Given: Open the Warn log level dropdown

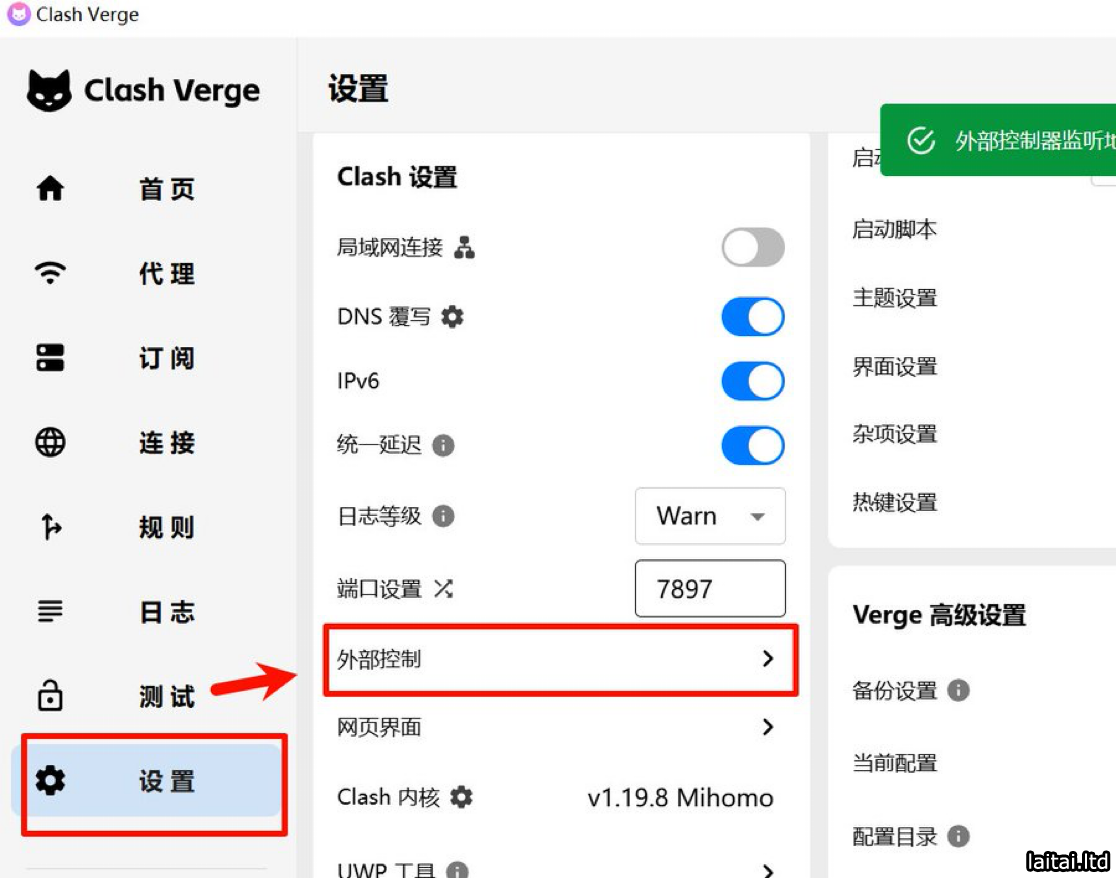Looking at the screenshot, I should [710, 516].
